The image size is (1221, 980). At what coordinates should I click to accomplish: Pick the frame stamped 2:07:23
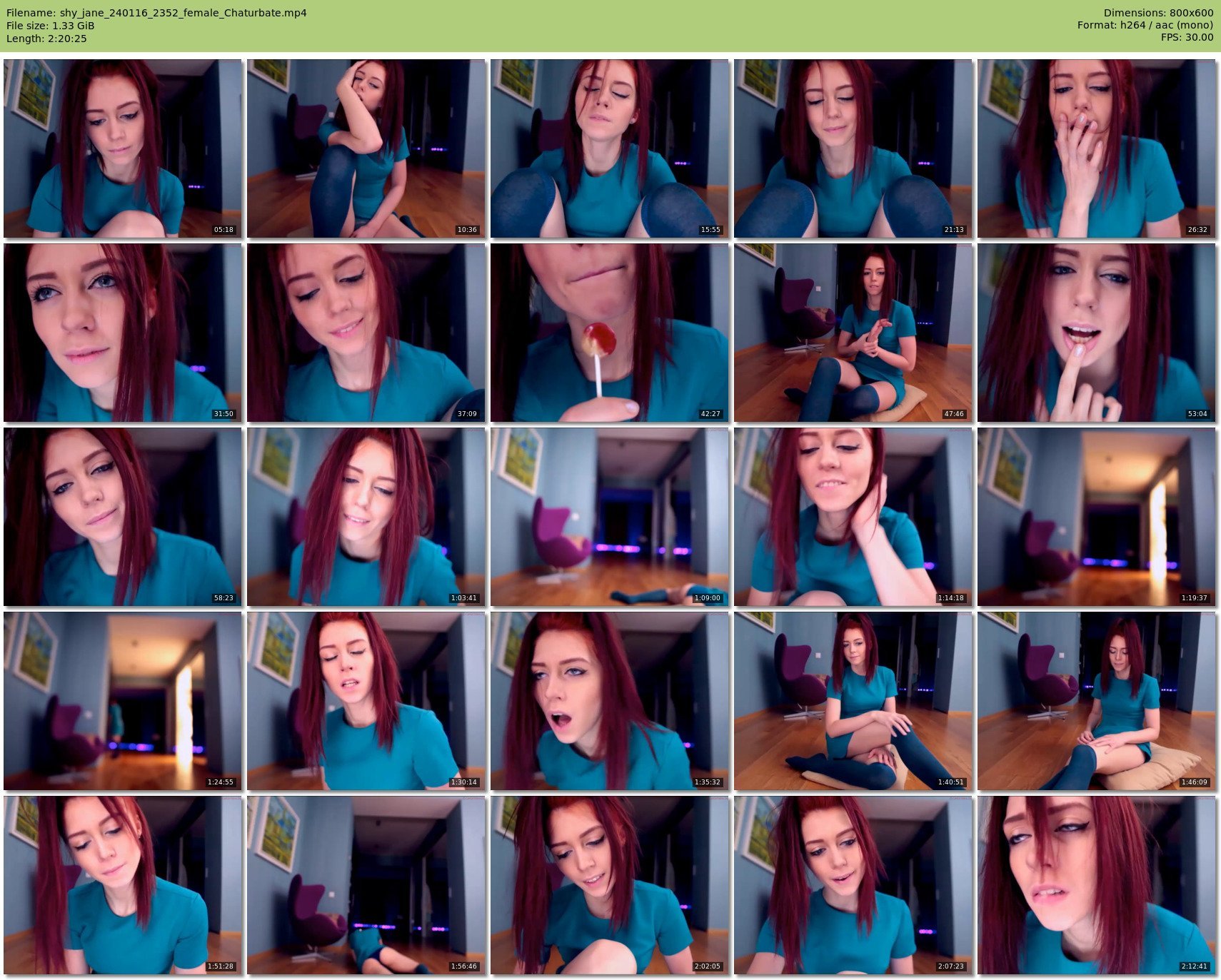pos(853,884)
